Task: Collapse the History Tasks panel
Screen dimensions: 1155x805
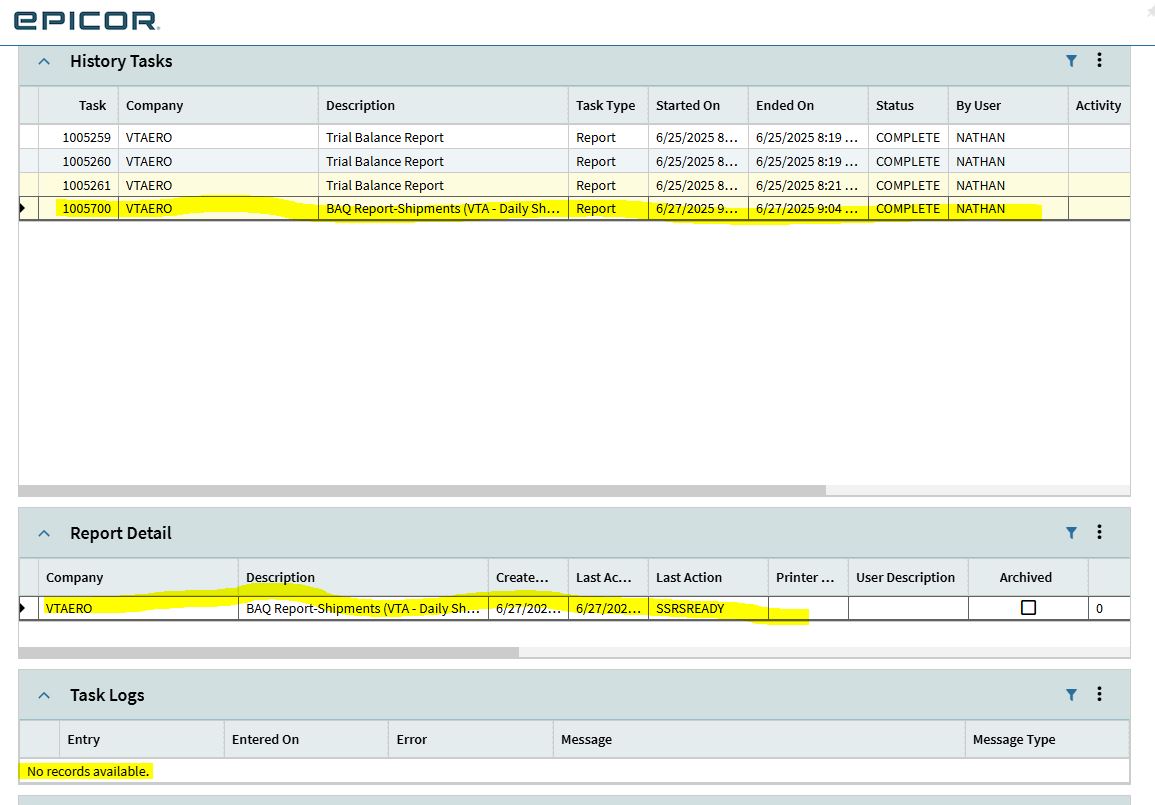Action: pyautogui.click(x=44, y=61)
